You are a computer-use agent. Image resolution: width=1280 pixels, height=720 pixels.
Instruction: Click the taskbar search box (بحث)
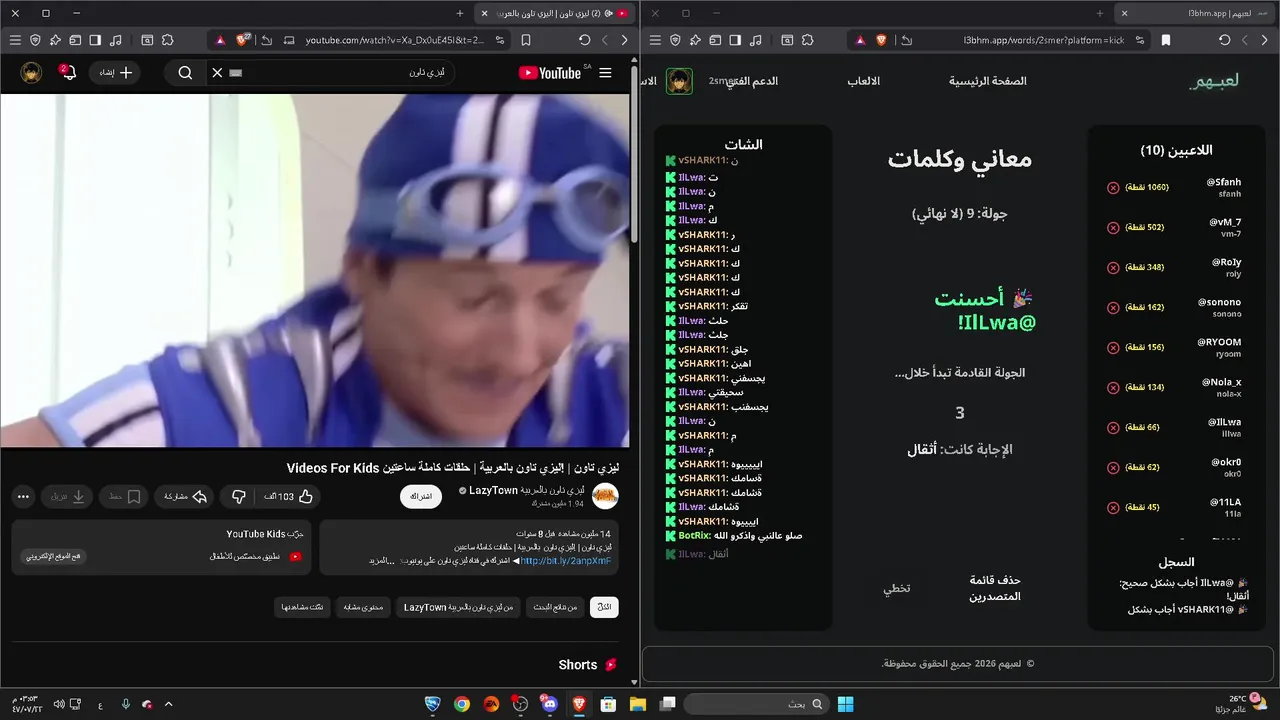pos(757,704)
